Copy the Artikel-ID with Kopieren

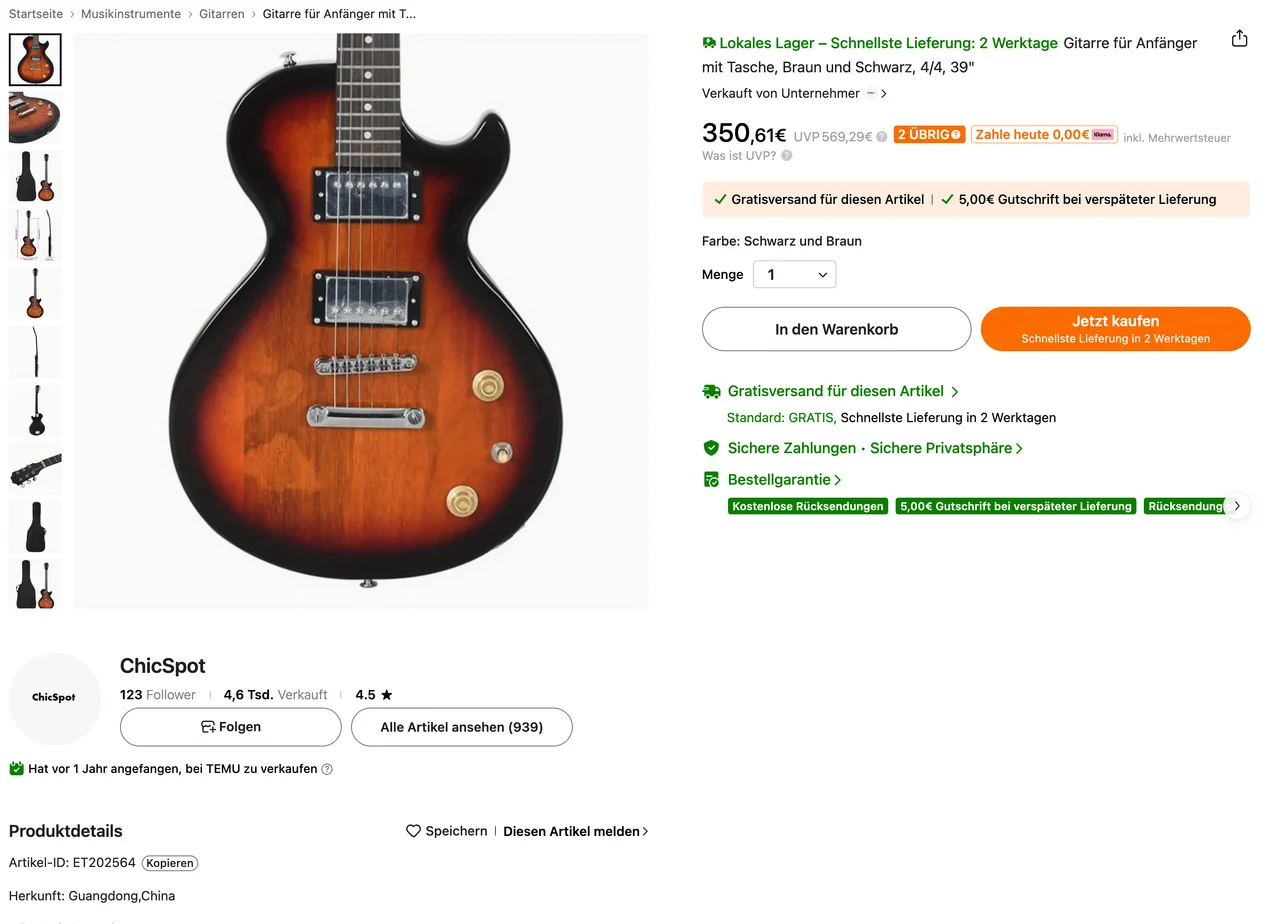[x=170, y=863]
